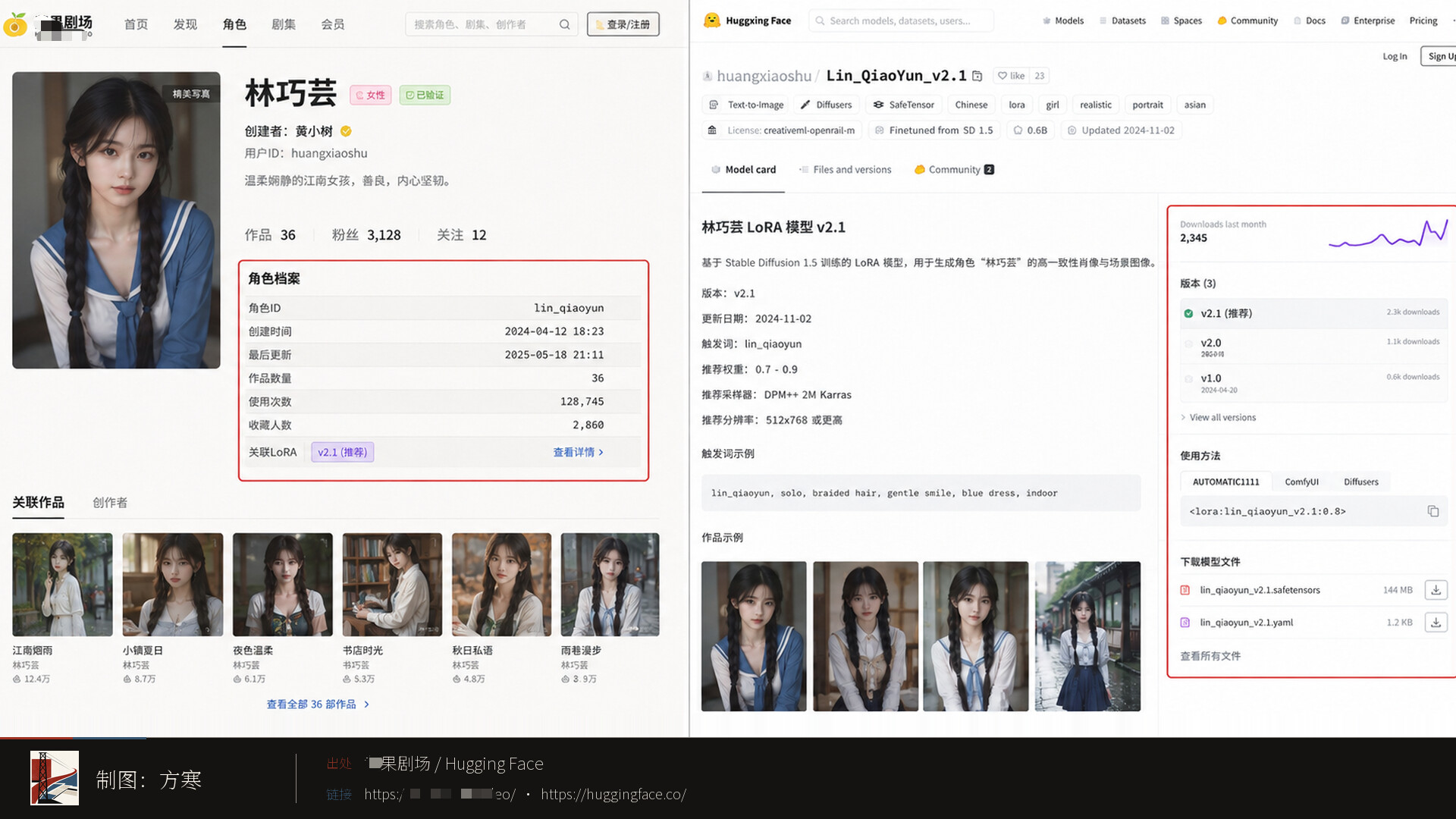Open Docs in Hugging Face nav

(x=1310, y=20)
